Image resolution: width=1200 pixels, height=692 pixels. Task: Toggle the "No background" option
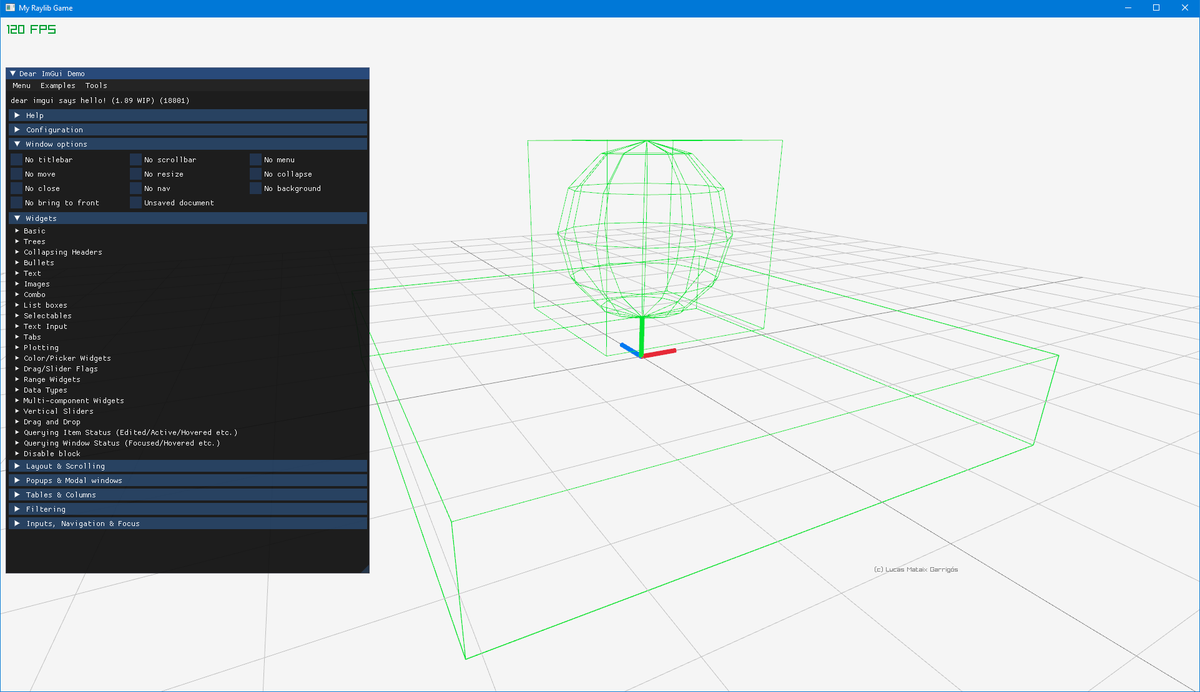click(x=257, y=188)
